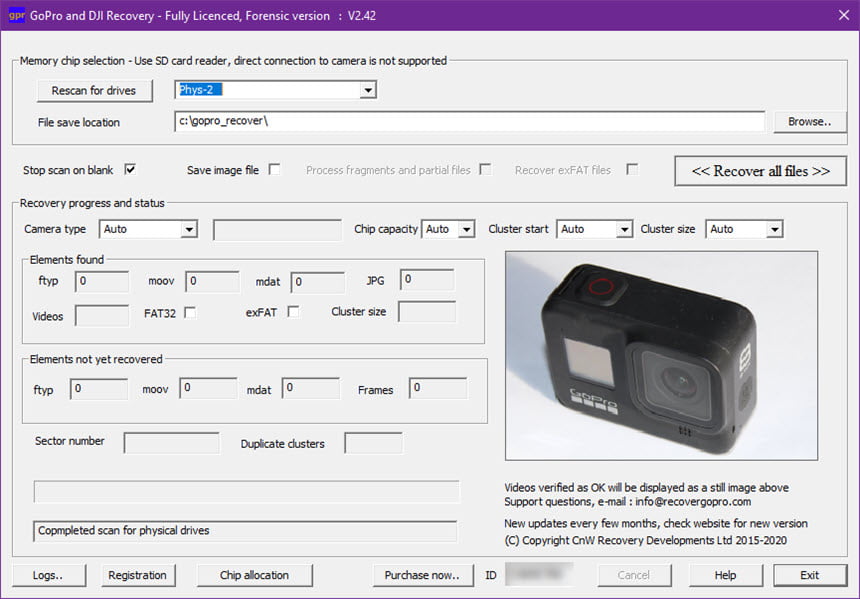Click the gpr app icon in title bar
This screenshot has height=599, width=860.
17,15
